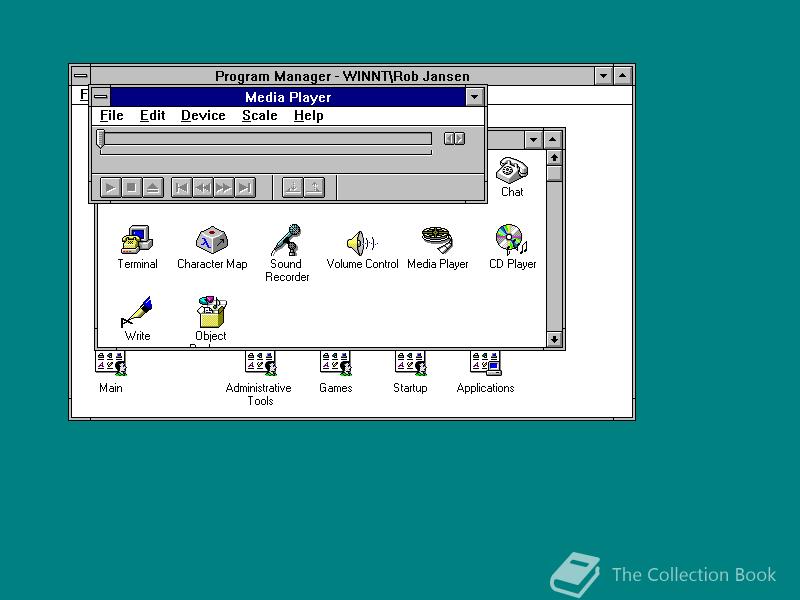Click Previous Mark button in Media Player
This screenshot has height=600, width=800.
(x=181, y=188)
